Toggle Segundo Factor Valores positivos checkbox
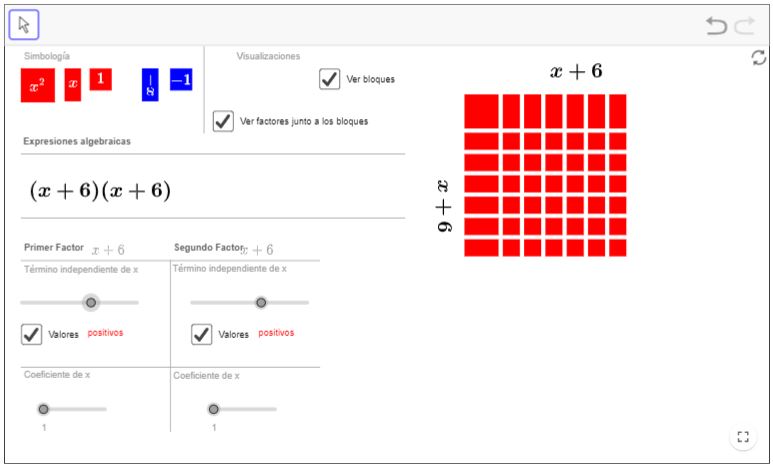The height and width of the screenshot is (469, 773). click(x=202, y=334)
